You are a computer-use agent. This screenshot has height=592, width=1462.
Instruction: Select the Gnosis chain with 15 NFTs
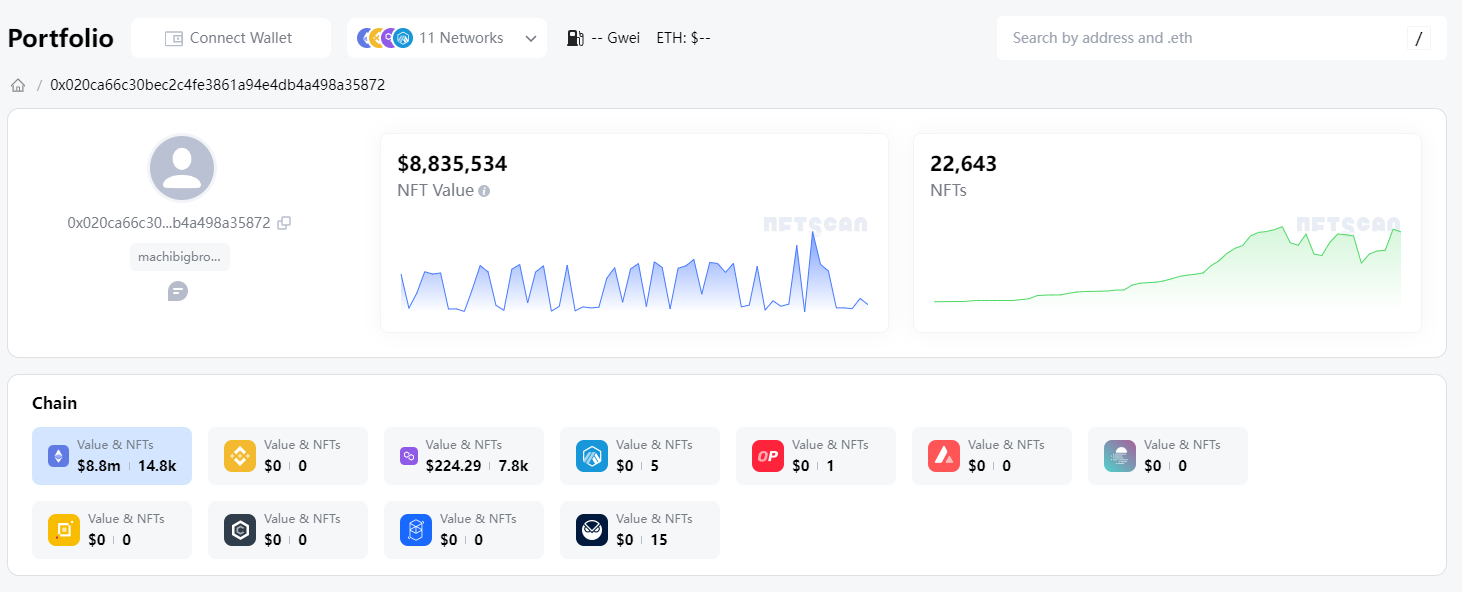[x=639, y=530]
